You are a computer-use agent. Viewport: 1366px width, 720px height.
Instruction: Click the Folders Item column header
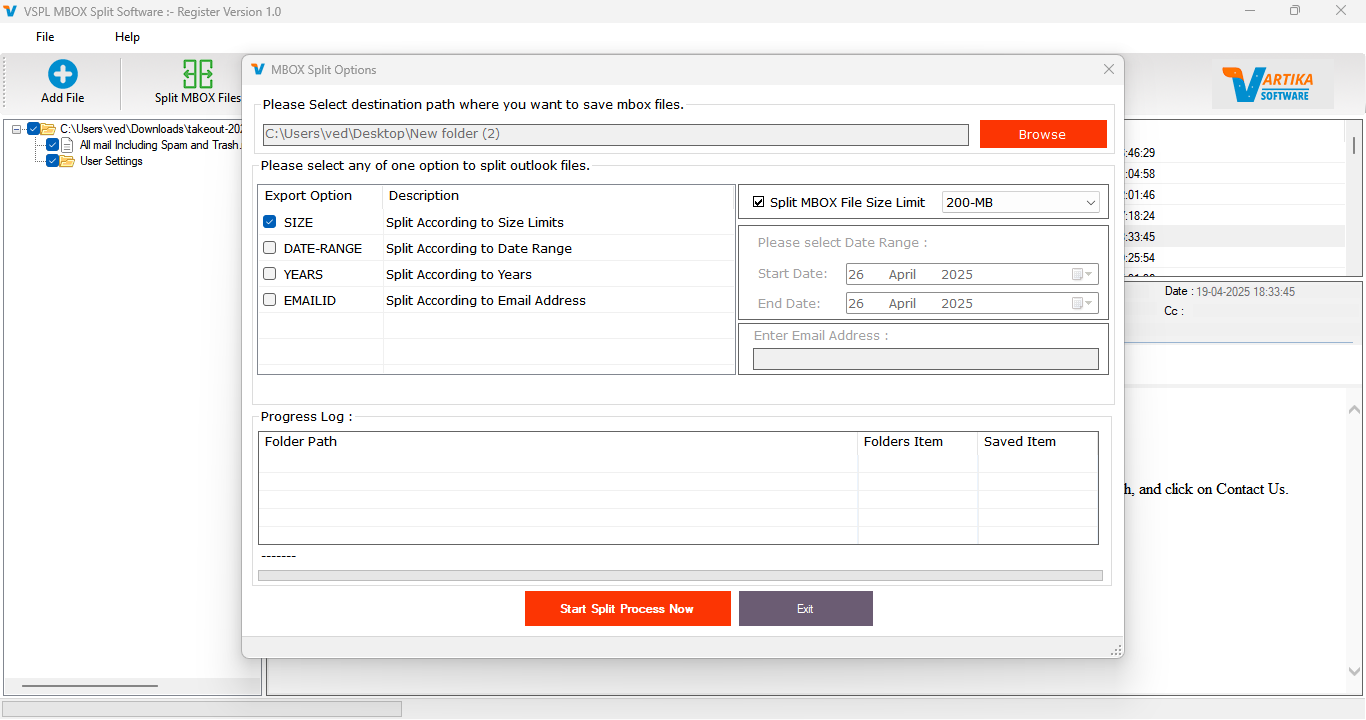pyautogui.click(x=917, y=441)
